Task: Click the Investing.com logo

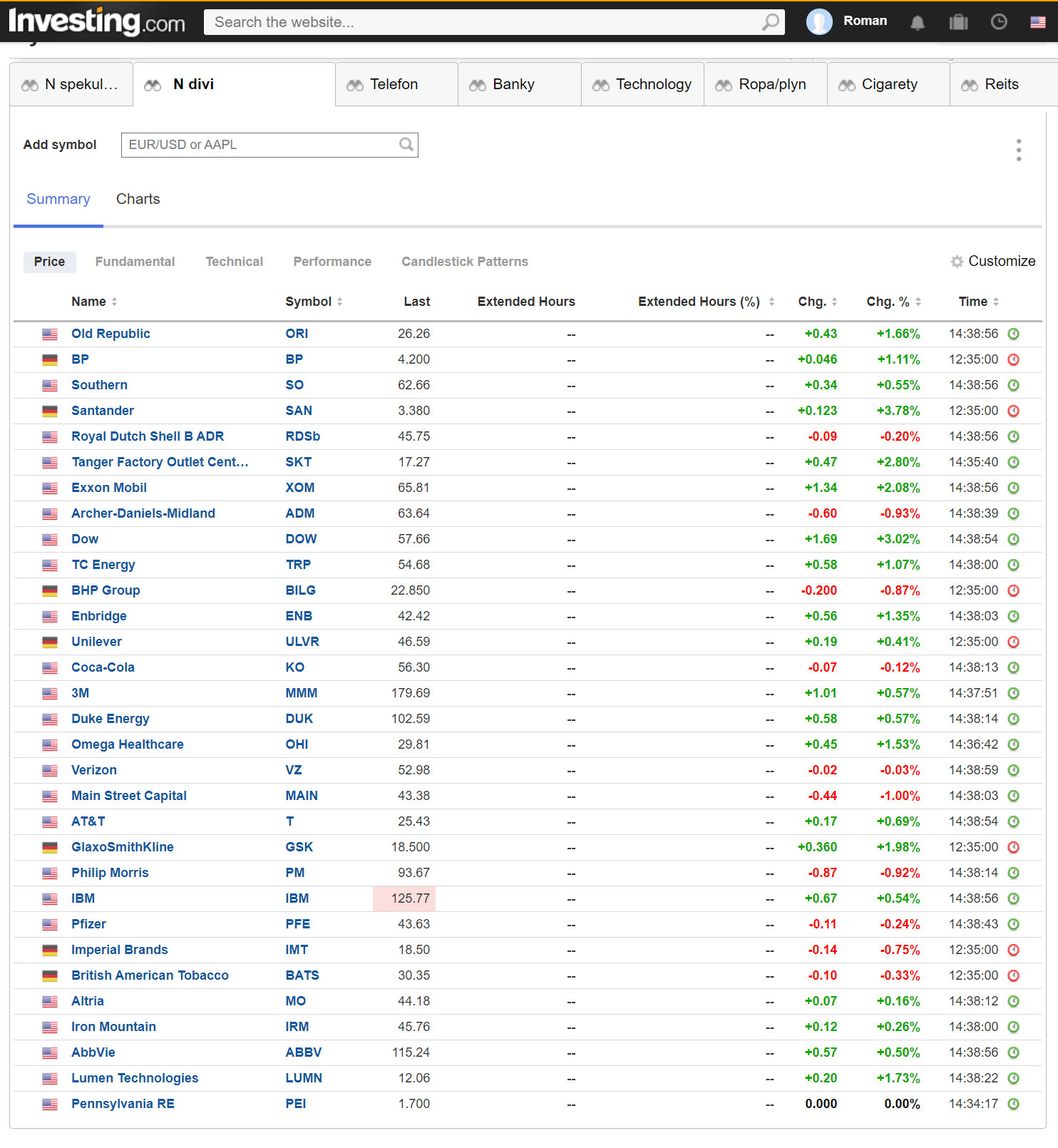Action: pyautogui.click(x=96, y=21)
